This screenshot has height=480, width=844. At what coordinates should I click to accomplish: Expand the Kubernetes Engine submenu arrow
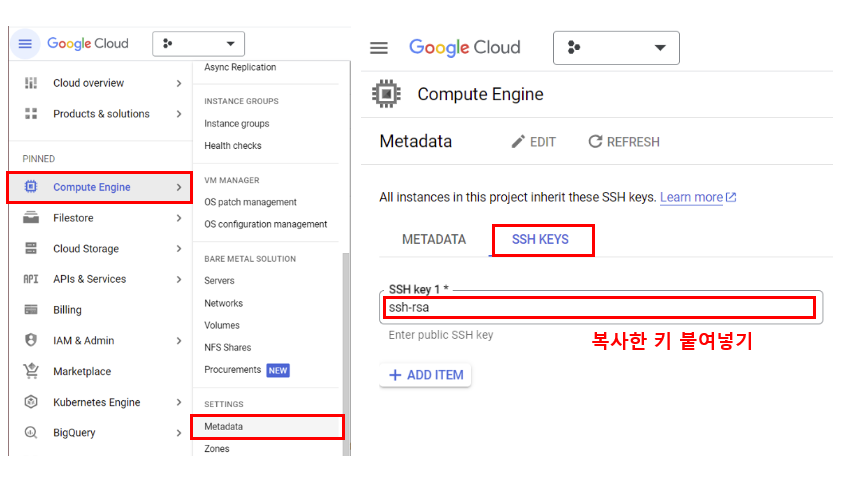coord(179,402)
